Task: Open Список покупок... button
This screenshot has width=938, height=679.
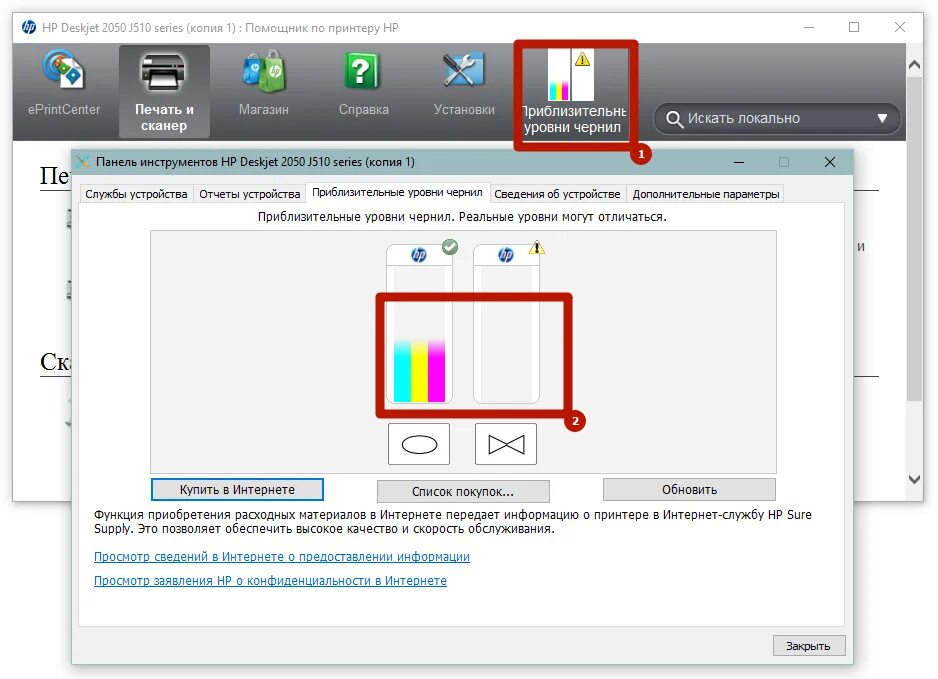Action: click(x=463, y=492)
